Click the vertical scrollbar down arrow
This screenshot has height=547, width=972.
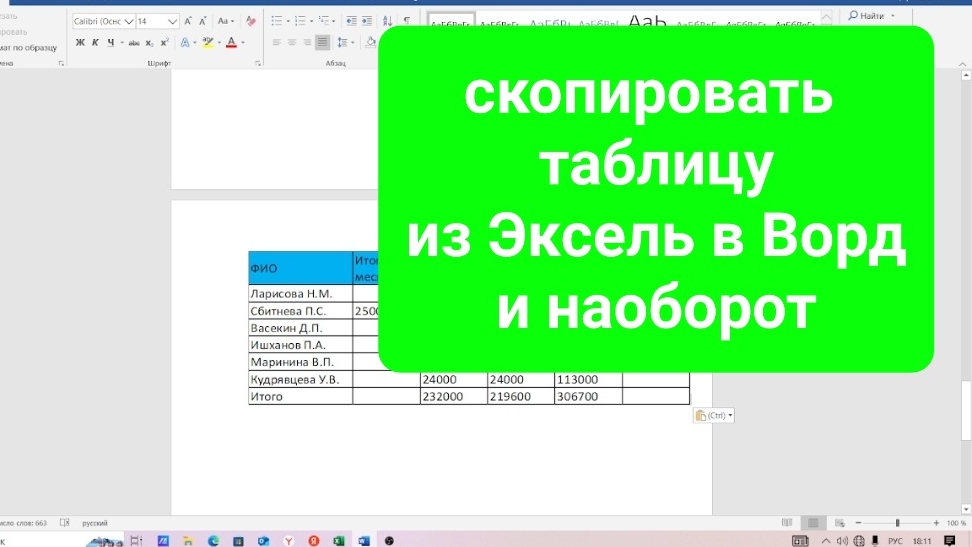[x=966, y=509]
